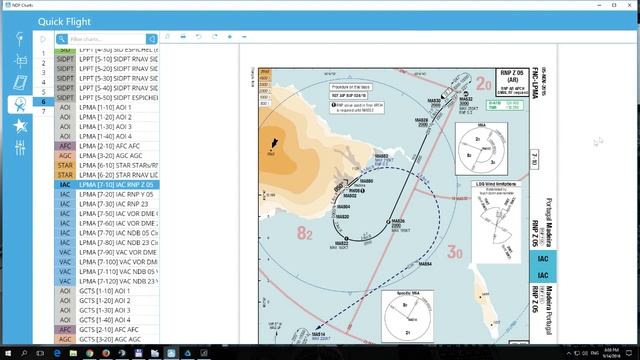Open LPMA [7-50] IAC VOR DME chart
Viewport: 640px width, 360px height.
(107, 213)
